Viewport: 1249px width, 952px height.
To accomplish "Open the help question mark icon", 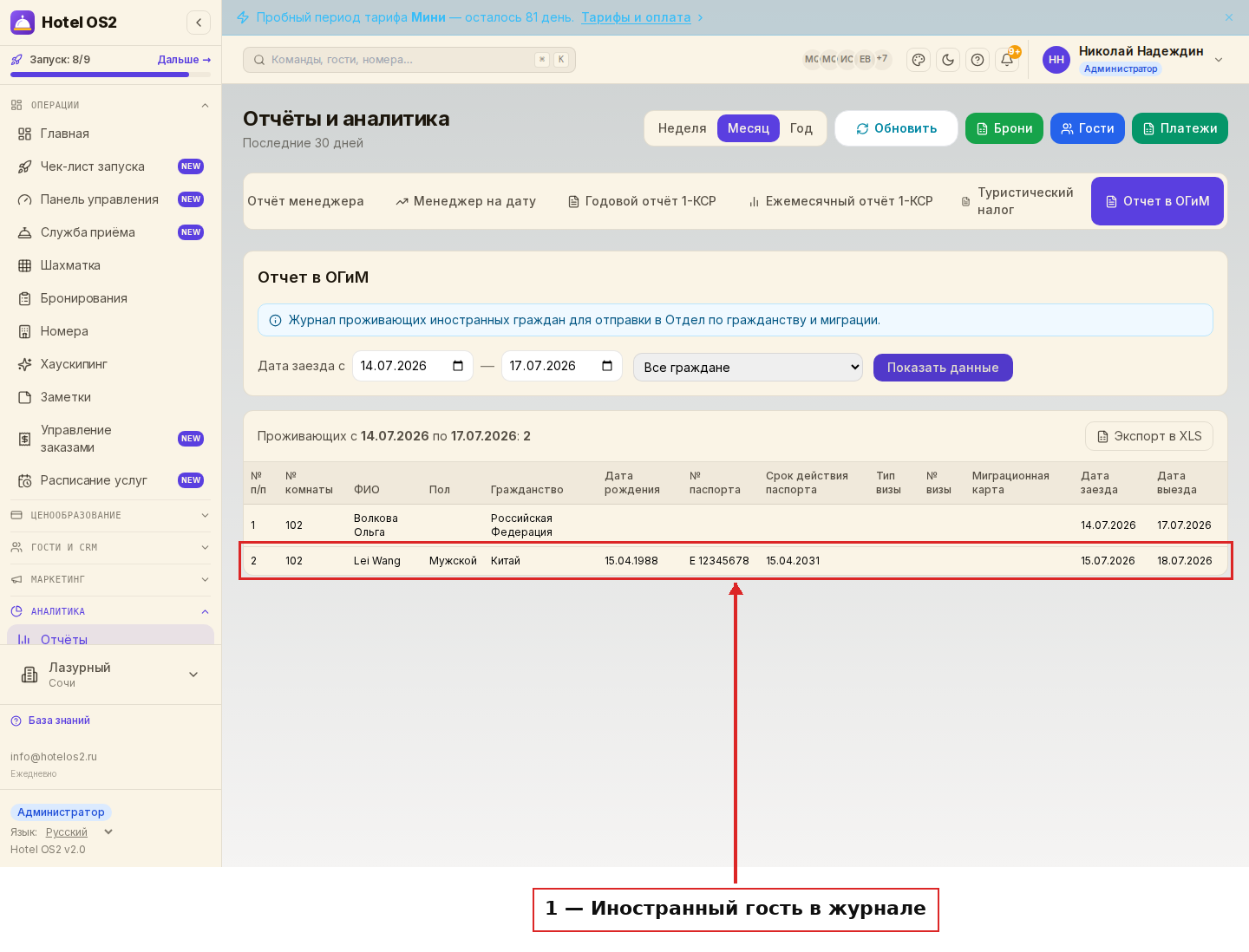I will [978, 60].
